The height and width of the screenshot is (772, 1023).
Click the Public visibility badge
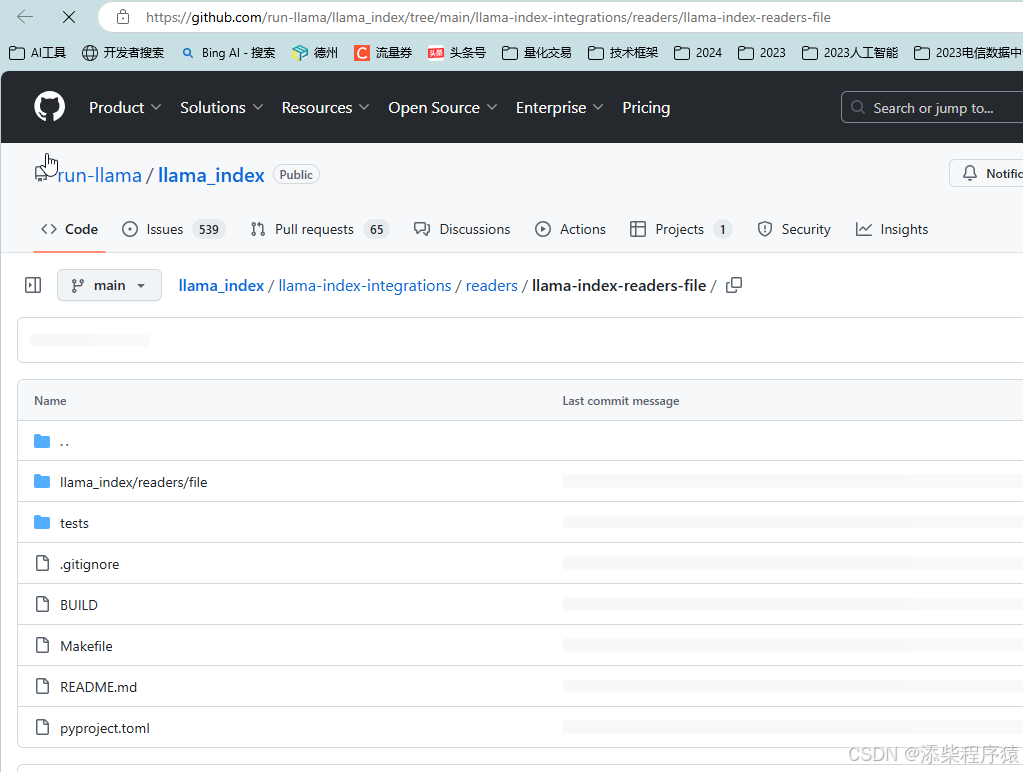(296, 174)
